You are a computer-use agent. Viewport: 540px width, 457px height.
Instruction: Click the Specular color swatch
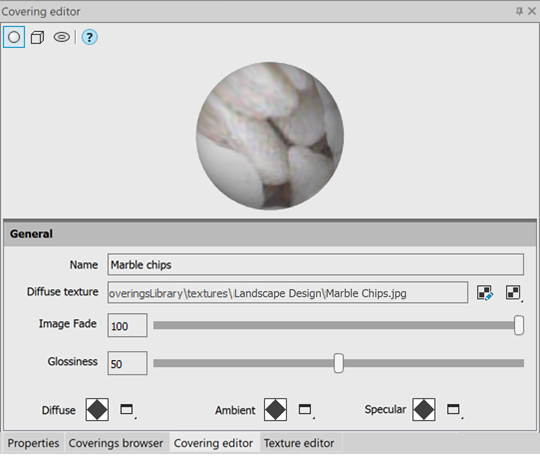(x=424, y=409)
